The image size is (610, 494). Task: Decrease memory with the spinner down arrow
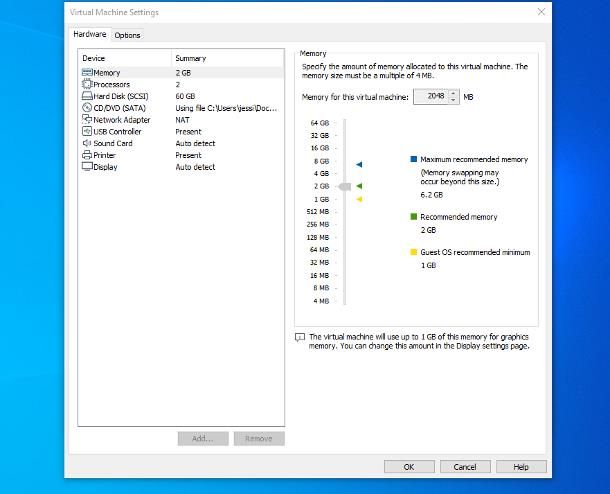pos(453,100)
